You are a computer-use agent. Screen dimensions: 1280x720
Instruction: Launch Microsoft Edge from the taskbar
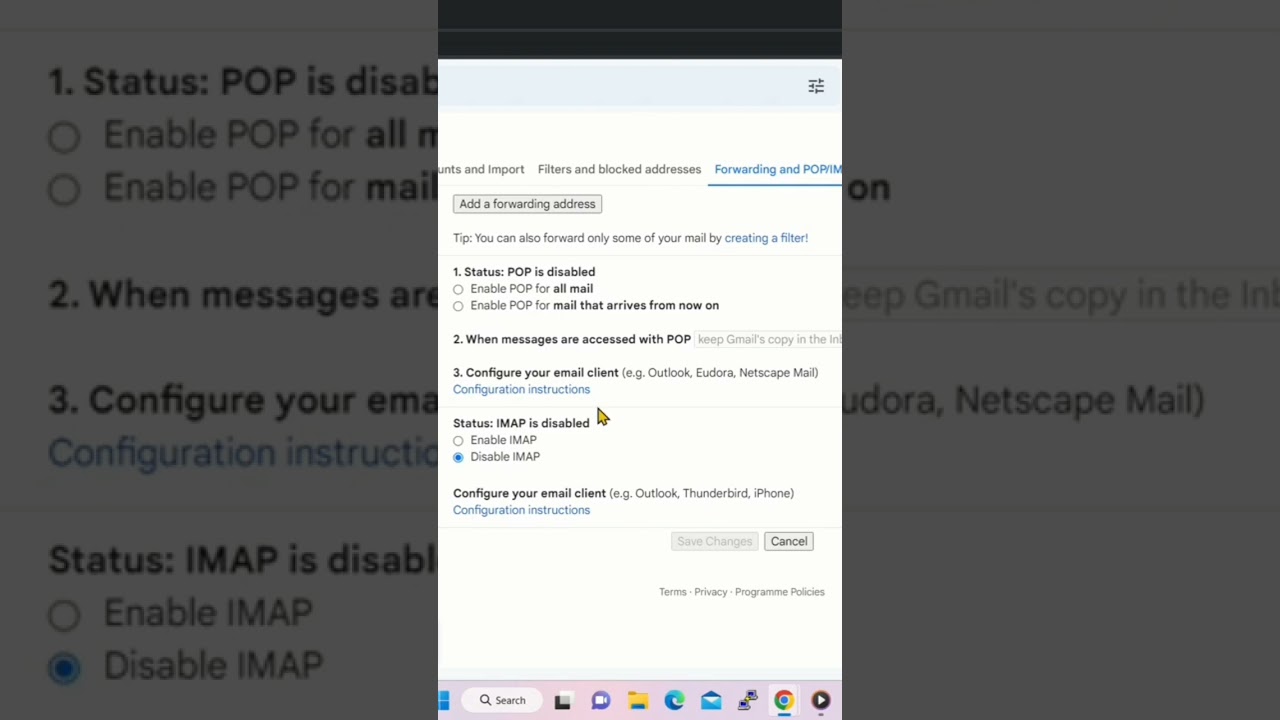674,701
